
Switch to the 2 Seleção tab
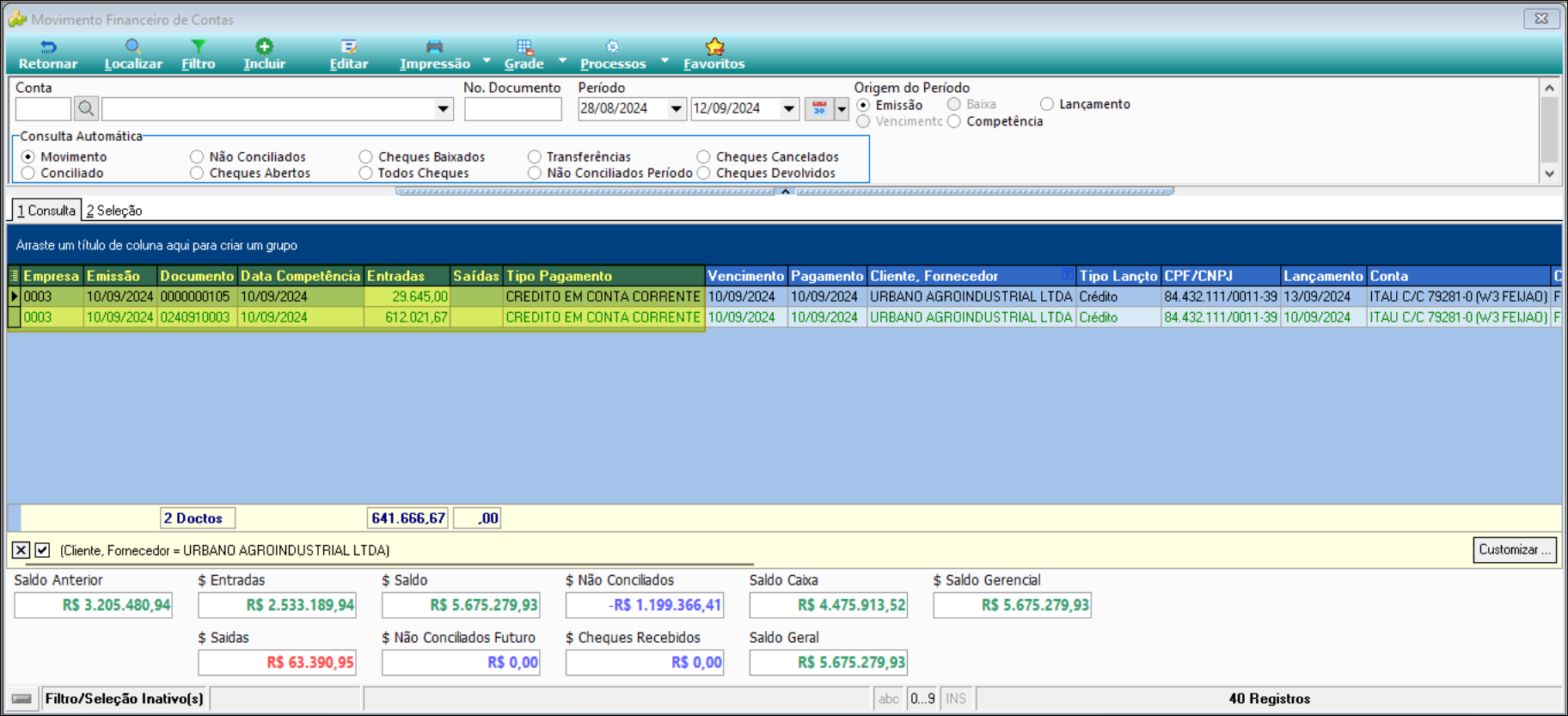tap(114, 211)
